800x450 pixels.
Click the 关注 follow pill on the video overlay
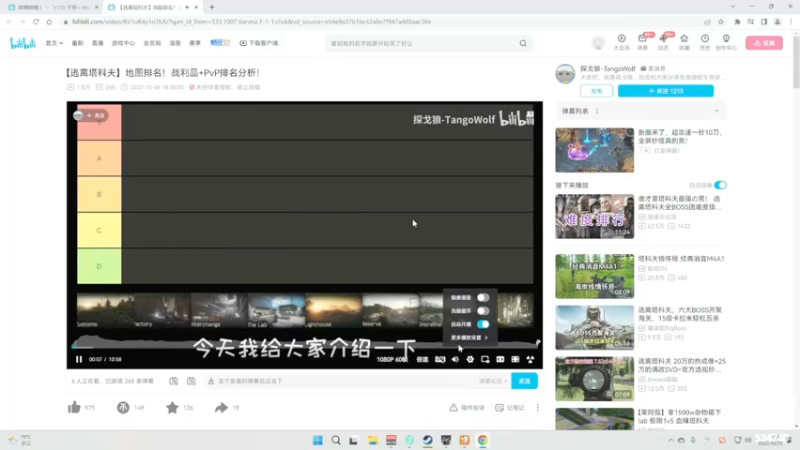coord(91,115)
